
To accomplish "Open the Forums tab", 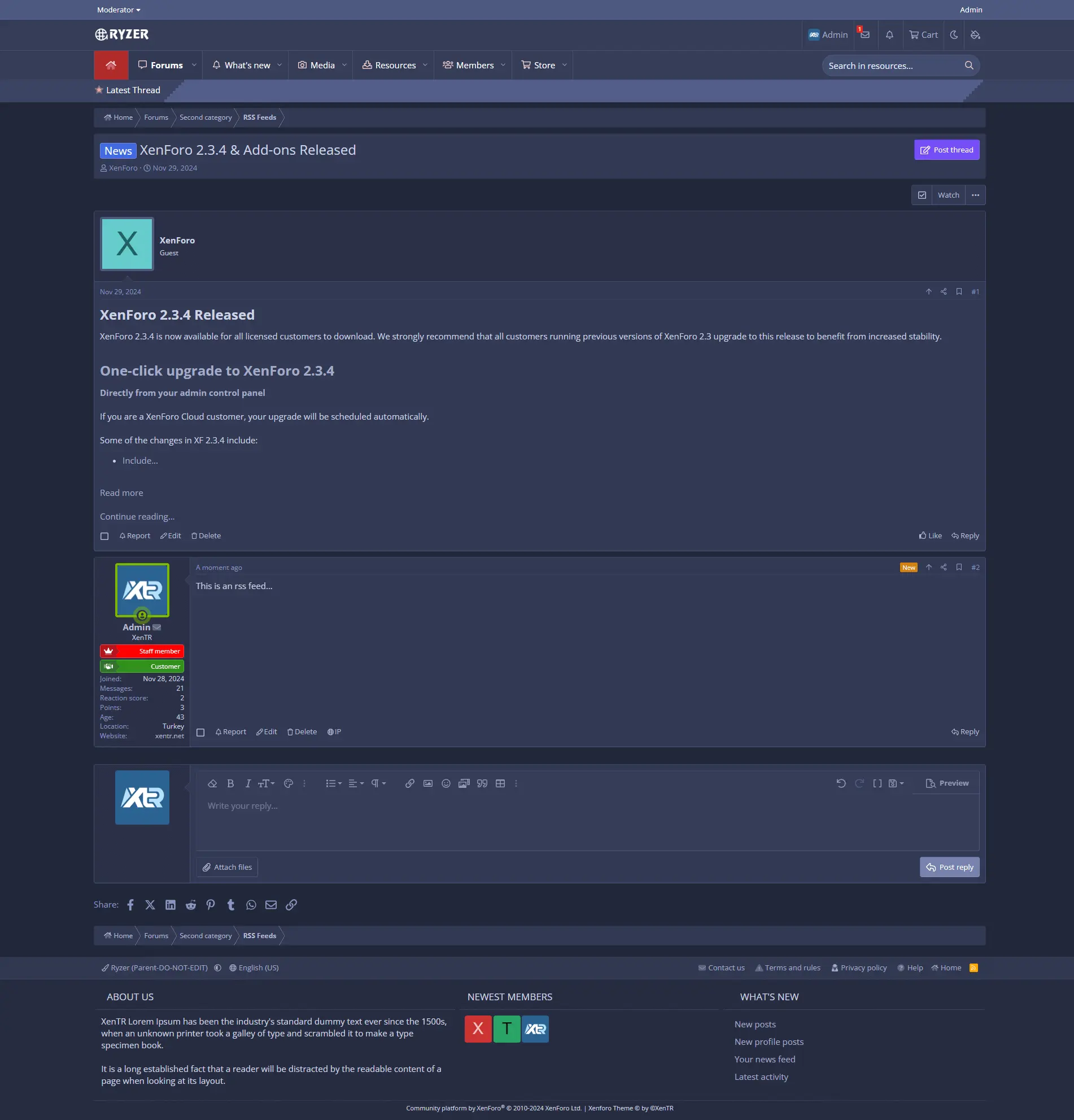I will [x=160, y=65].
